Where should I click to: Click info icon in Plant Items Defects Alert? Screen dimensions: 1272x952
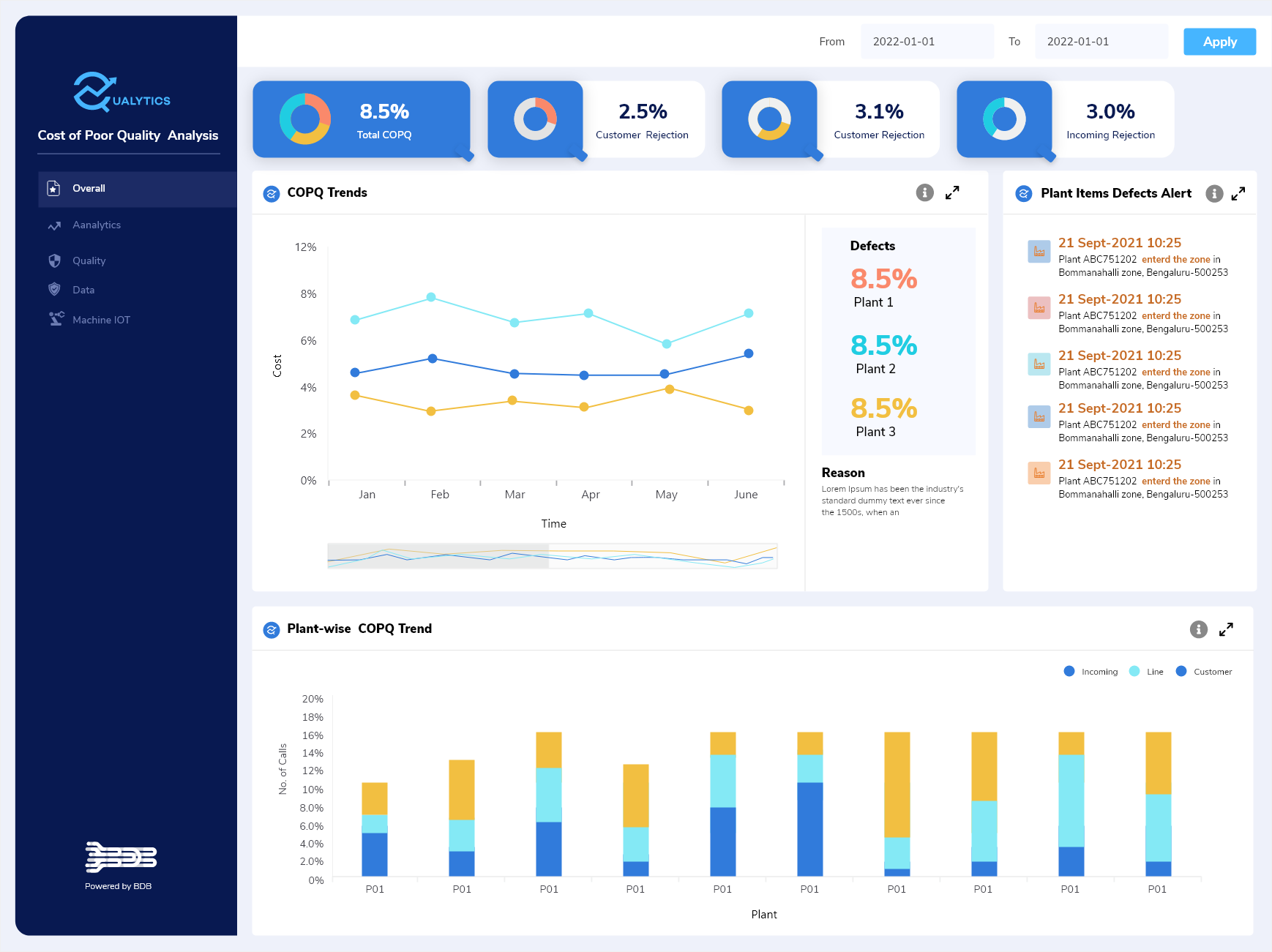point(1214,193)
